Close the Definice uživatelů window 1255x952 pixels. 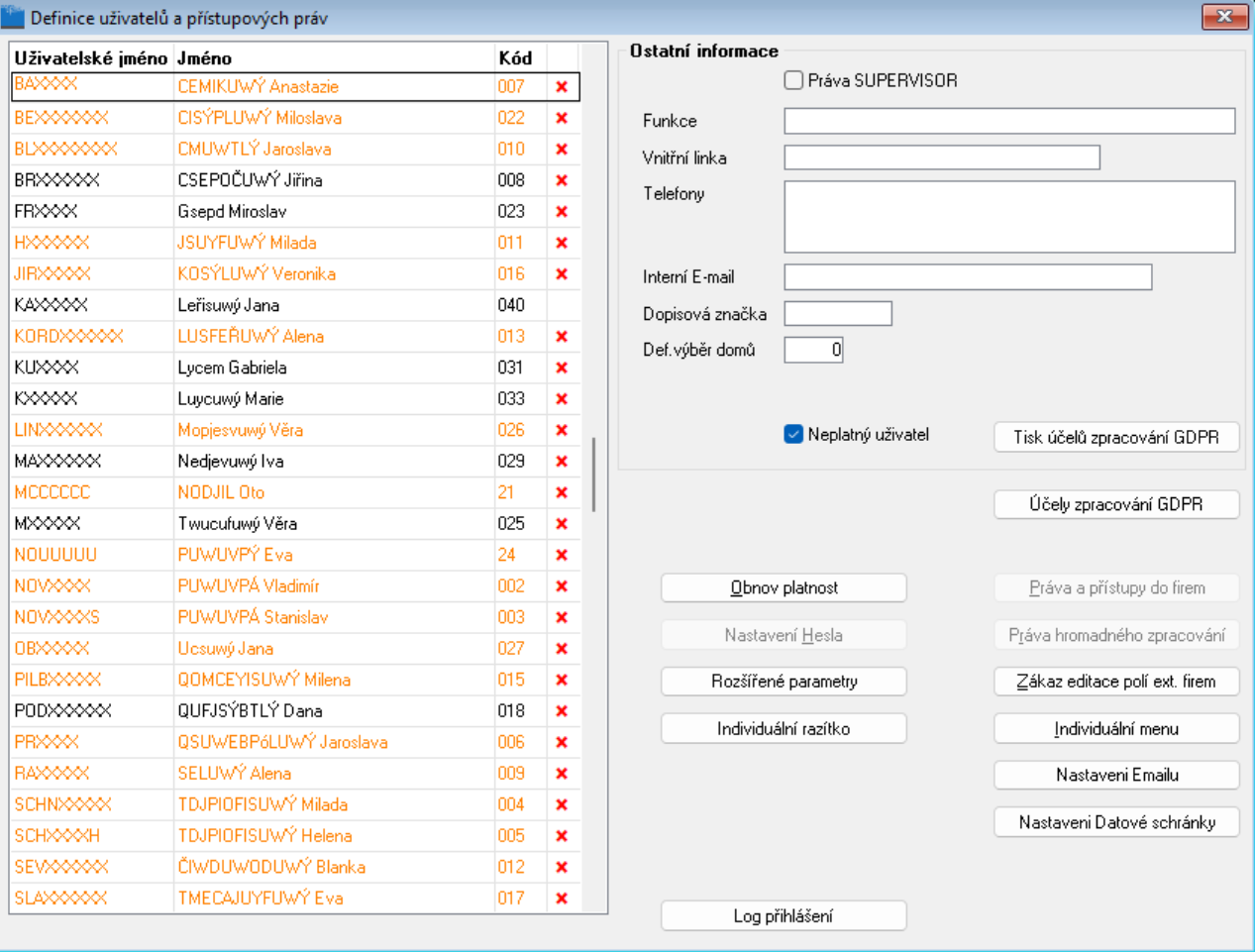point(1224,17)
